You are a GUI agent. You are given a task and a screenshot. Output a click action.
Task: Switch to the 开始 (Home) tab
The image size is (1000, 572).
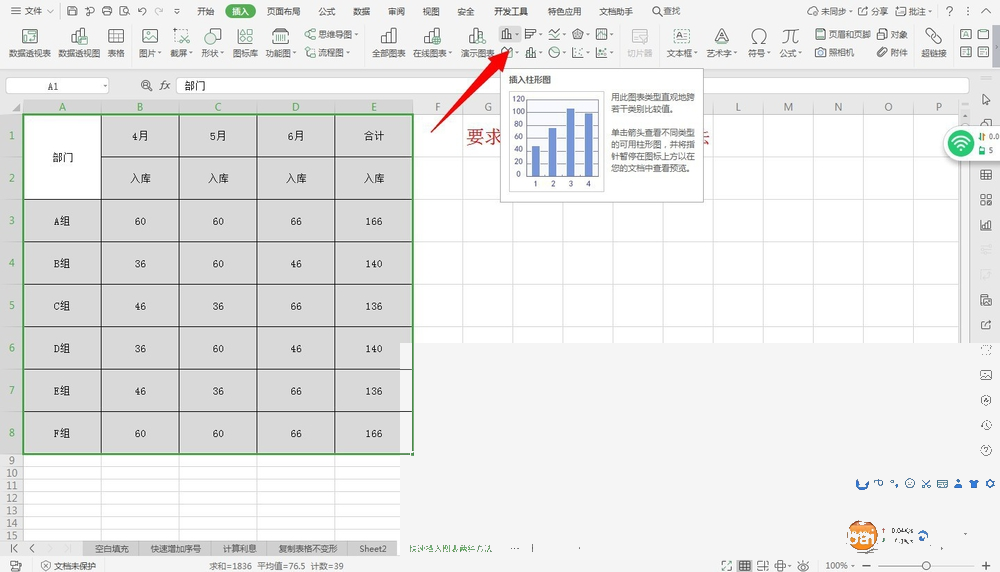pos(205,11)
